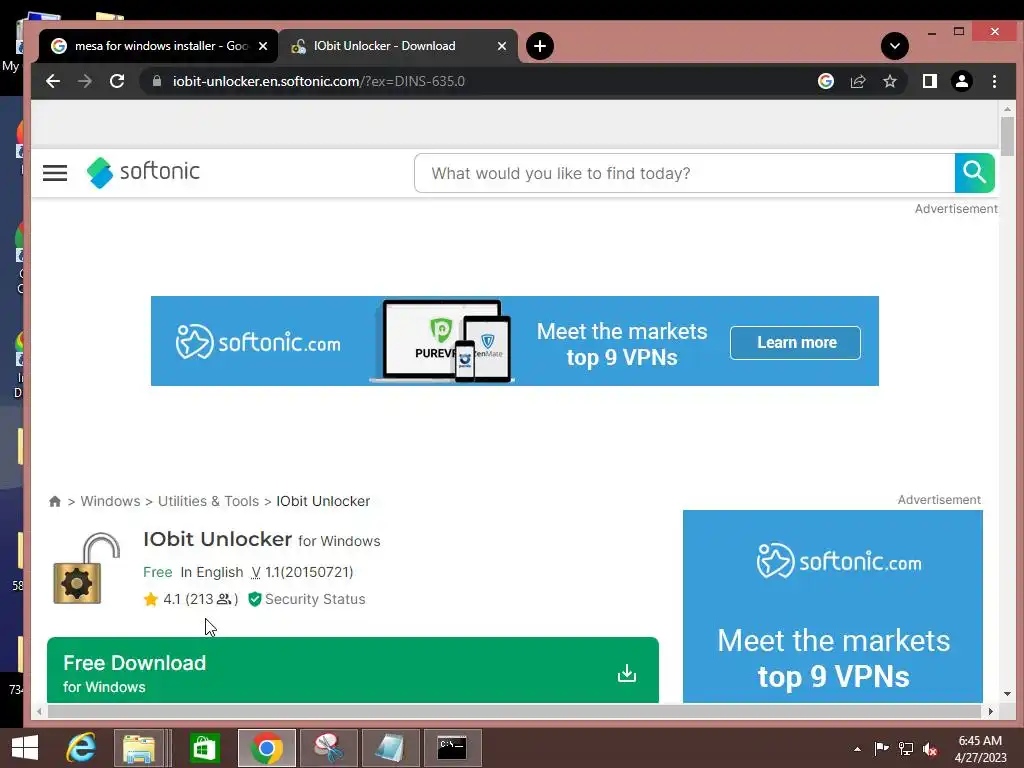Viewport: 1024px width, 768px height.
Task: Click the Softonic logo
Action: pyautogui.click(x=143, y=172)
